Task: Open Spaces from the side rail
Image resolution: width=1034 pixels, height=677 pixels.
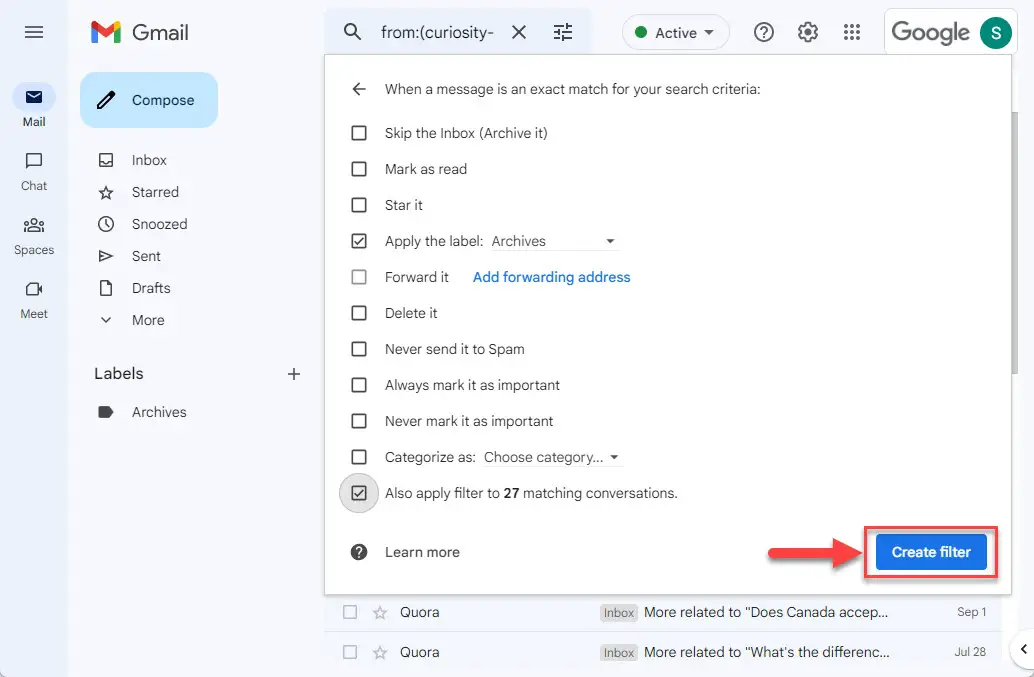Action: (34, 235)
